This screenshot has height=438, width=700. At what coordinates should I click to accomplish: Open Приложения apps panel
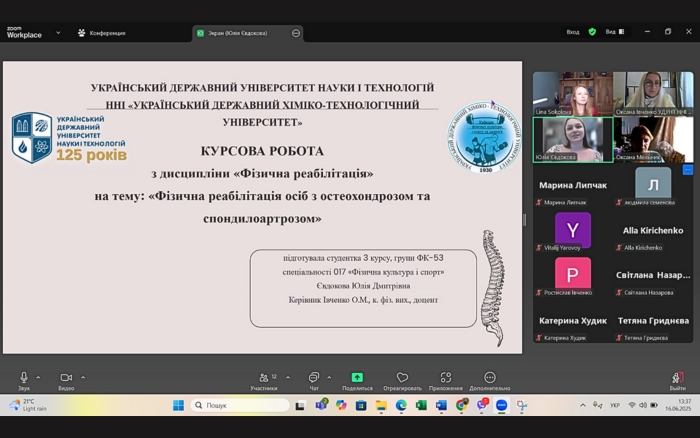(x=446, y=380)
